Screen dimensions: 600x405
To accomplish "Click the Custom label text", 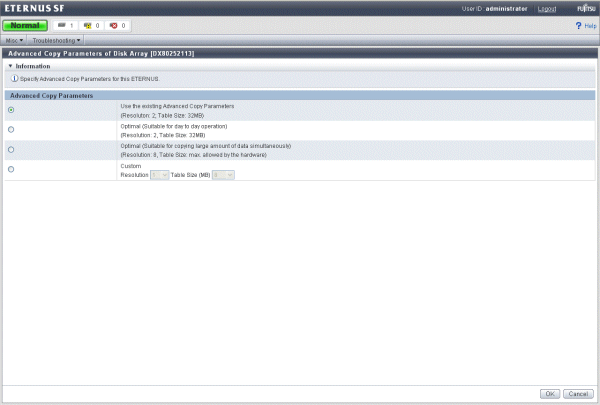I will coord(131,166).
